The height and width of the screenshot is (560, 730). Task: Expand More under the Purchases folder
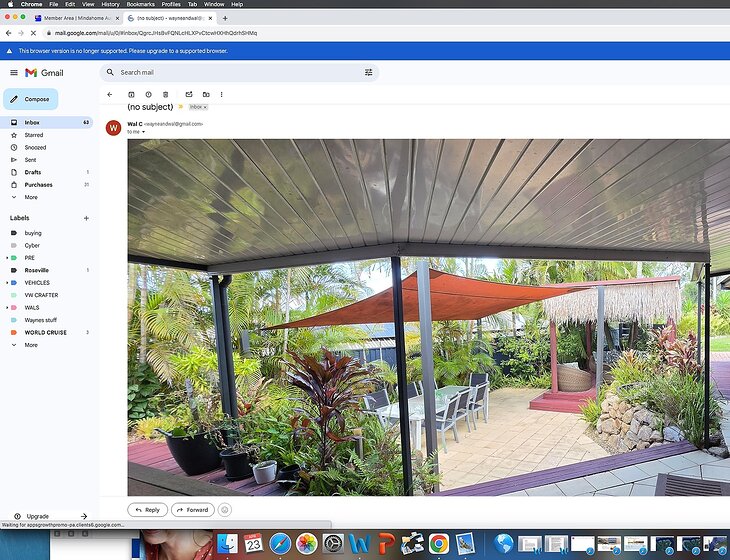click(x=30, y=197)
